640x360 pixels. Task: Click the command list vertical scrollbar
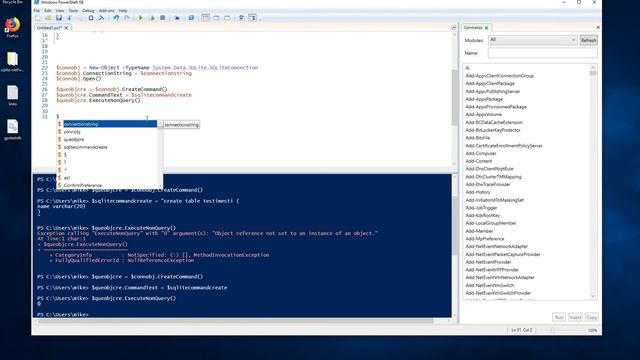[593, 182]
